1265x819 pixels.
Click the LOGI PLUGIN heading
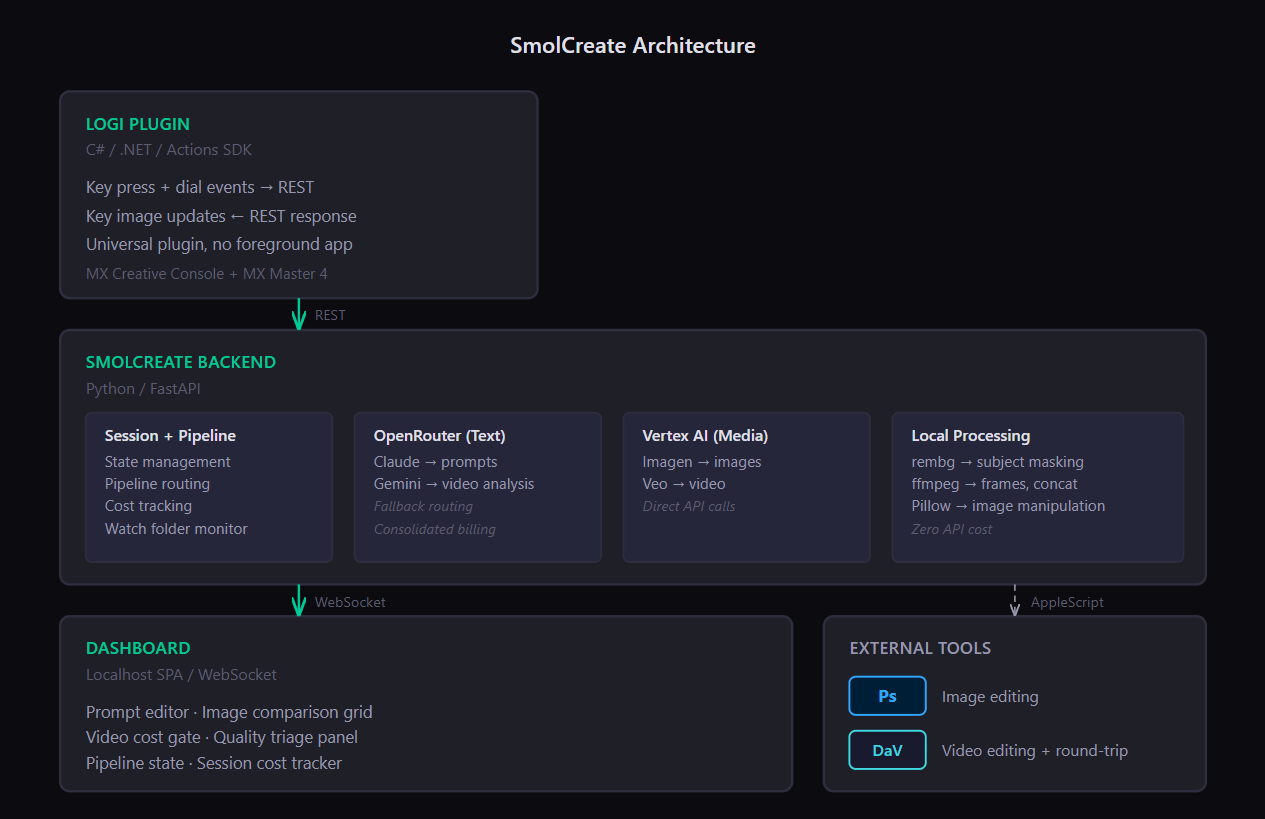point(138,124)
